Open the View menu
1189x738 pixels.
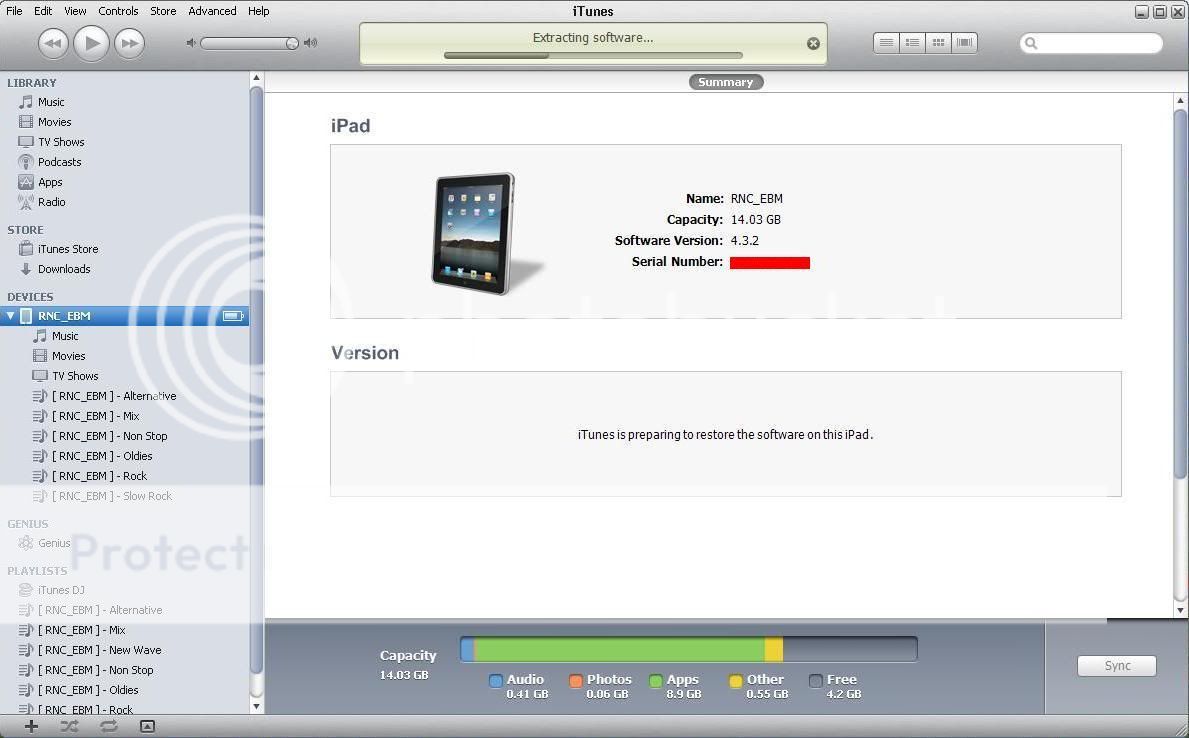(75, 11)
